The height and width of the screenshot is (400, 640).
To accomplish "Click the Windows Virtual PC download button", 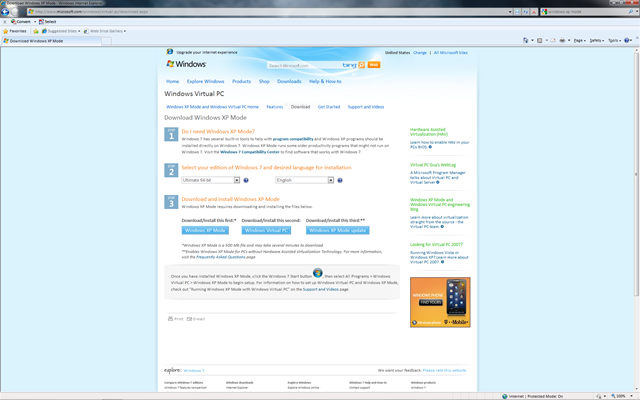I will click(x=266, y=230).
